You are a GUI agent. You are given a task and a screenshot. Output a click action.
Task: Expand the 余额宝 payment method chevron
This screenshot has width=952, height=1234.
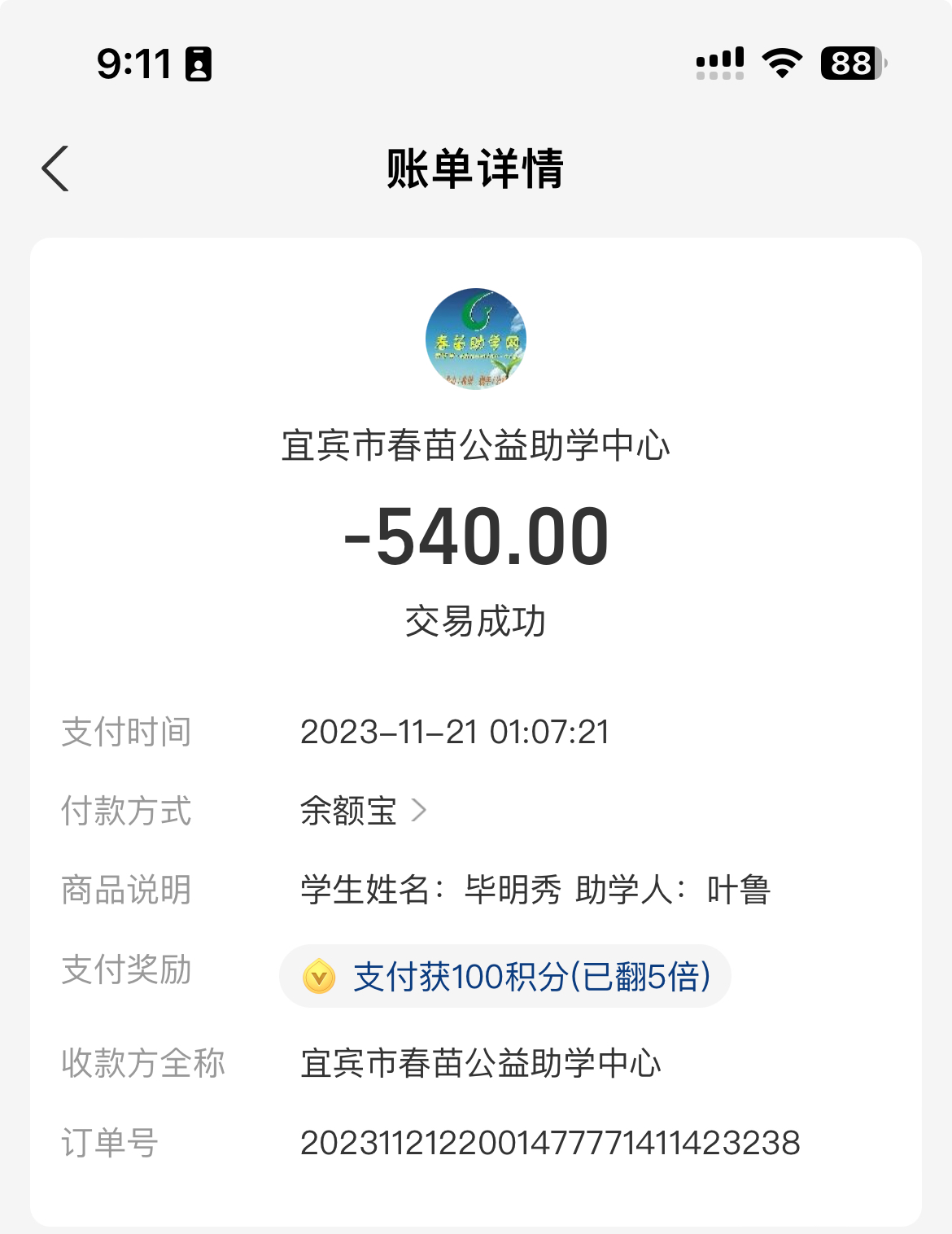(419, 810)
